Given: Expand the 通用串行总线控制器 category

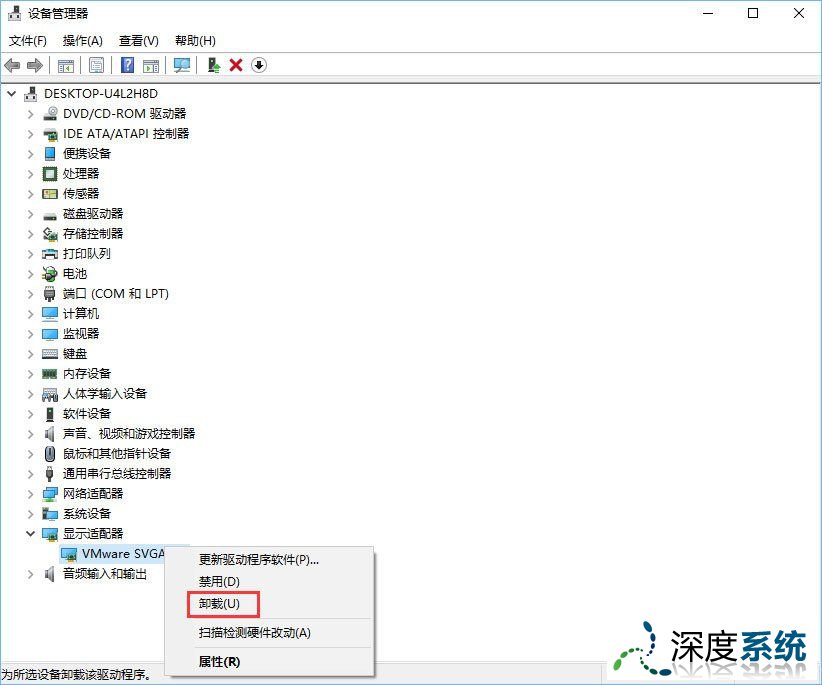Looking at the screenshot, I should tap(30, 474).
